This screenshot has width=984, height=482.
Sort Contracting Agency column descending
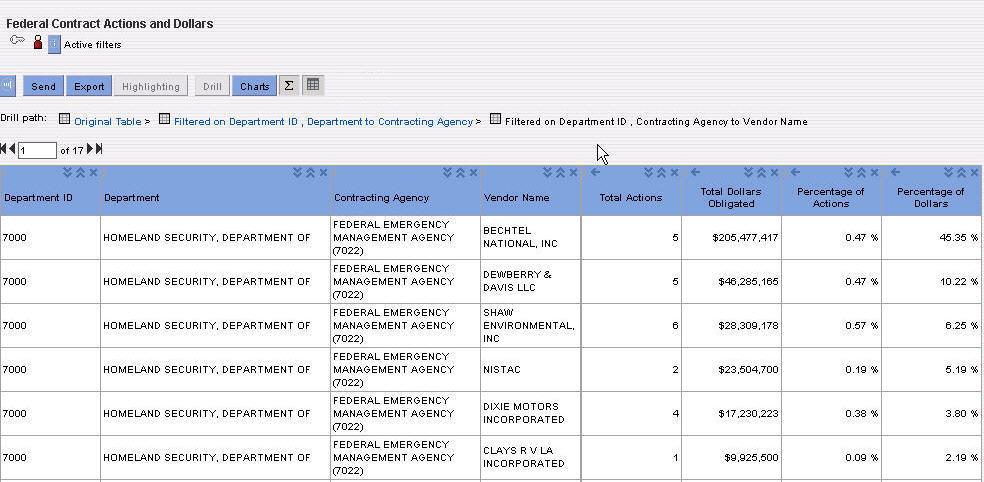coord(448,173)
